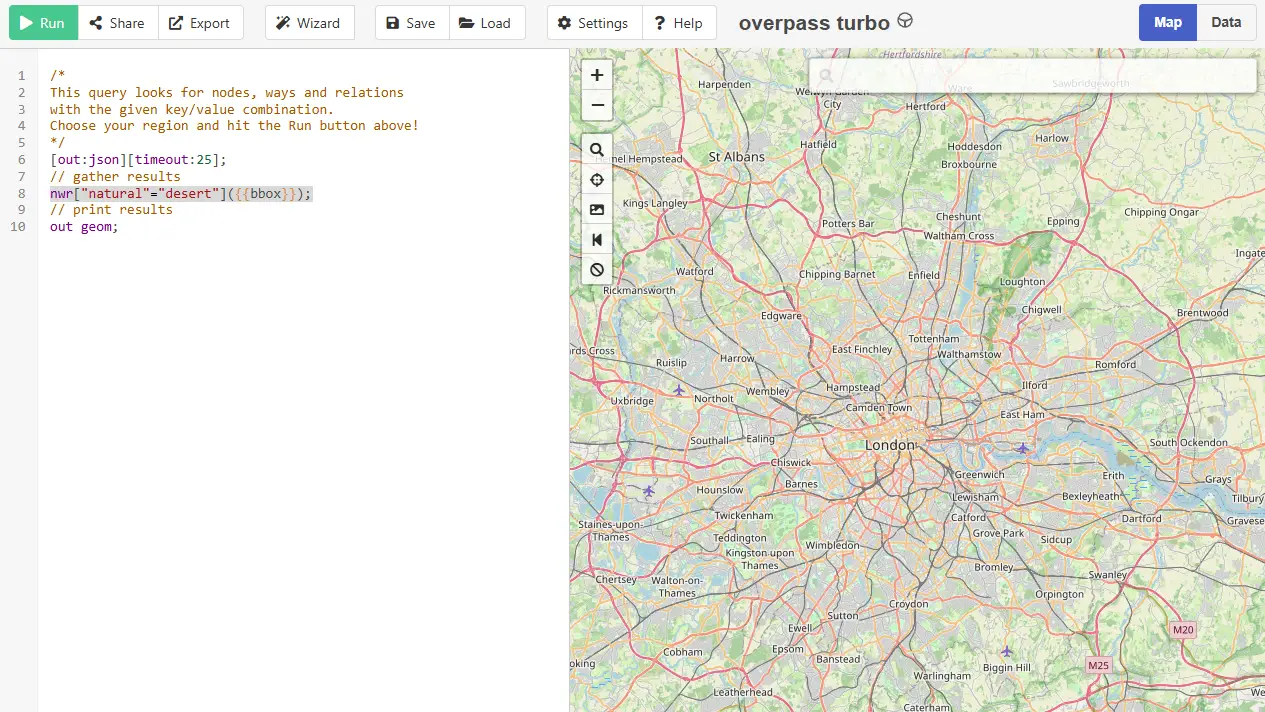This screenshot has height=712, width=1265.
Task: Click the select bbox manually image icon
Action: pyautogui.click(x=597, y=210)
